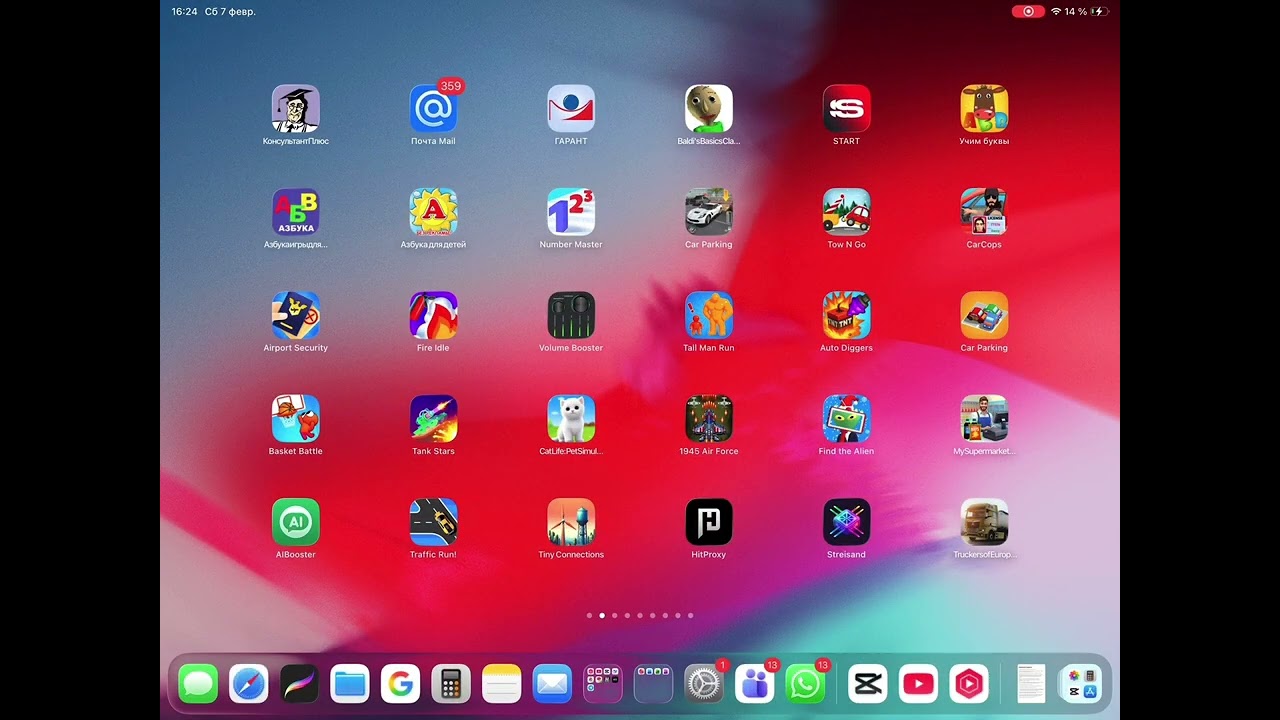Open the My Supermarket game
Screen dimensions: 1280x720
984,418
